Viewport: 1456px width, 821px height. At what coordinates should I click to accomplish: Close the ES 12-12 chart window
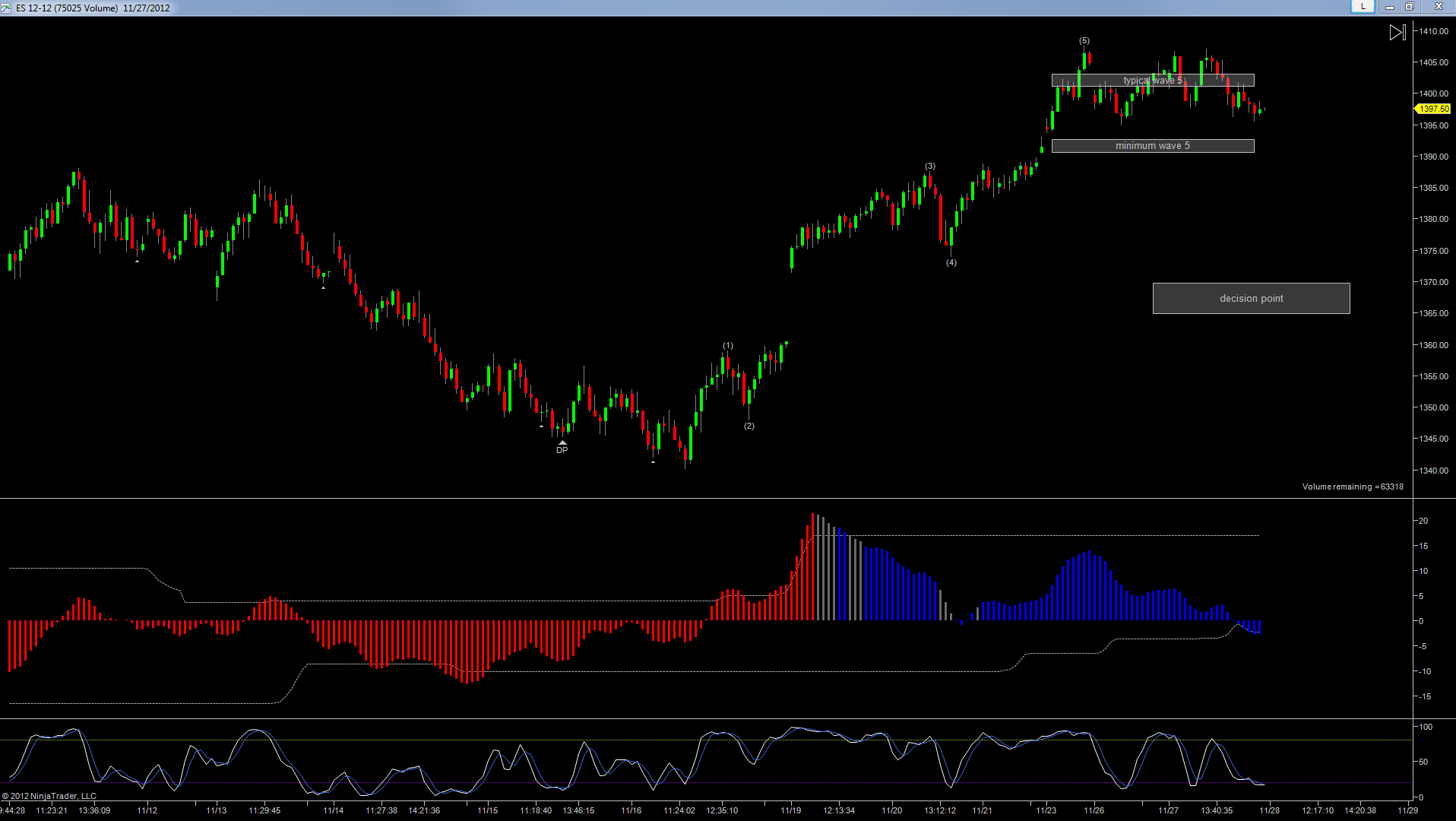1438,7
